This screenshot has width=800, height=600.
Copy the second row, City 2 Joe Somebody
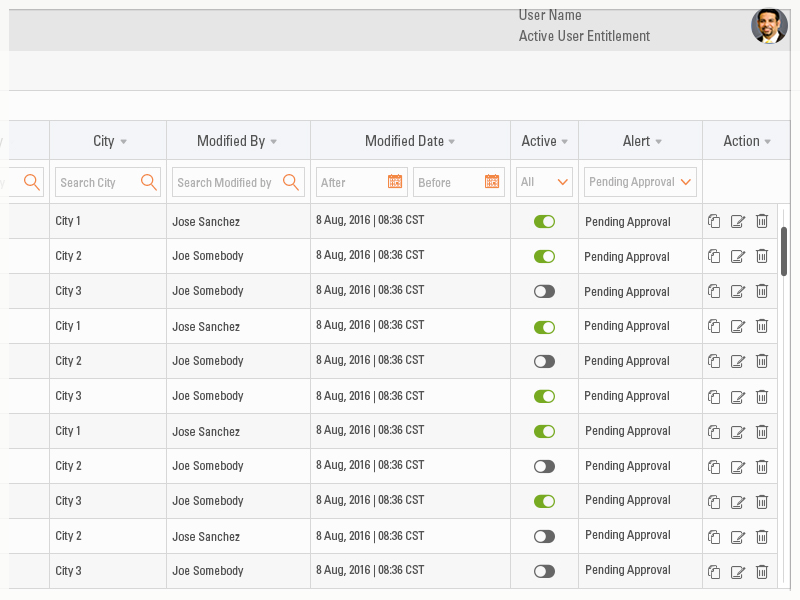714,256
